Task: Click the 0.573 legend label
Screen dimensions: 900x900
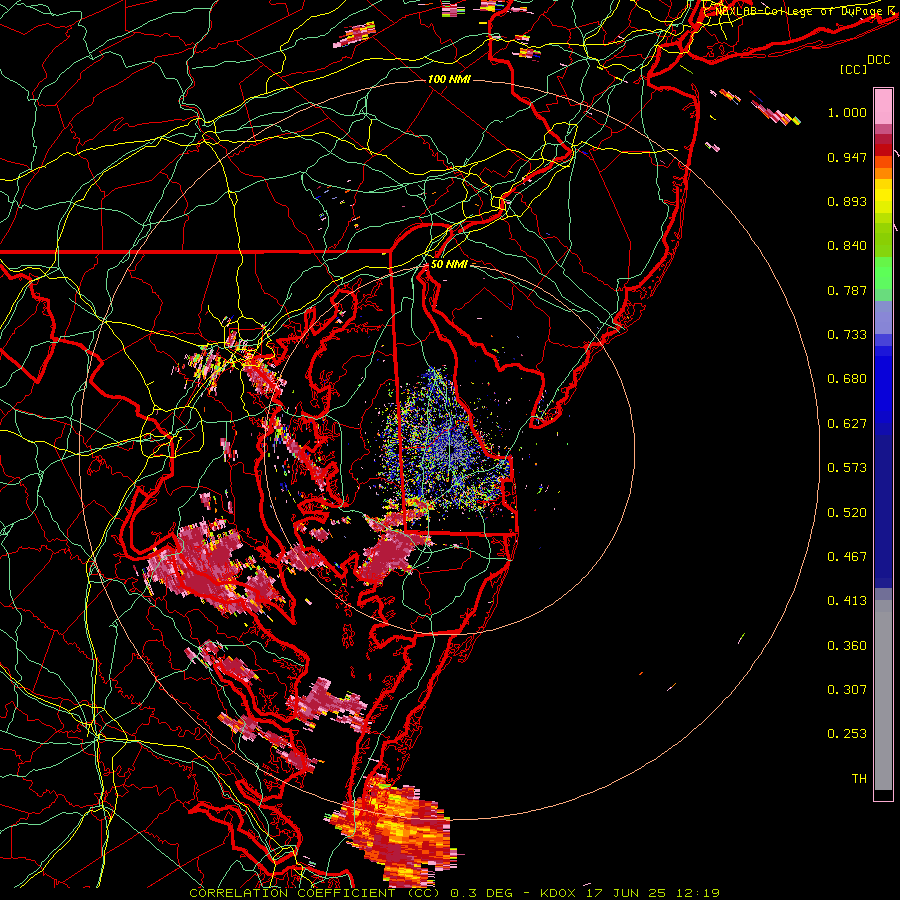Action: click(847, 468)
